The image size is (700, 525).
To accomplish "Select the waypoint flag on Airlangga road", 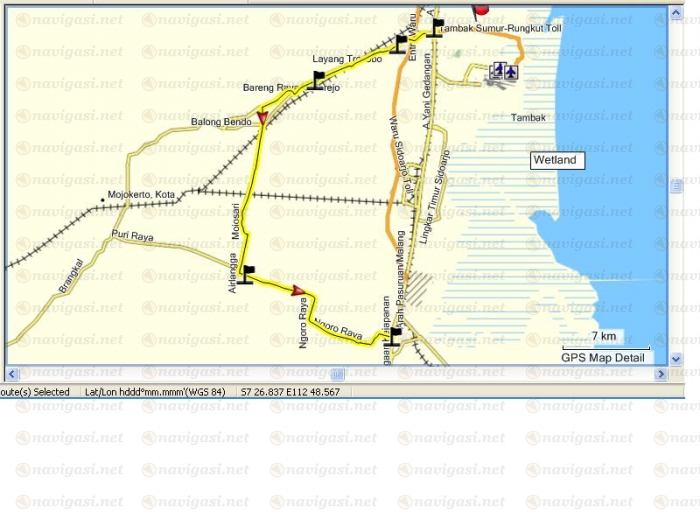I will [247, 274].
